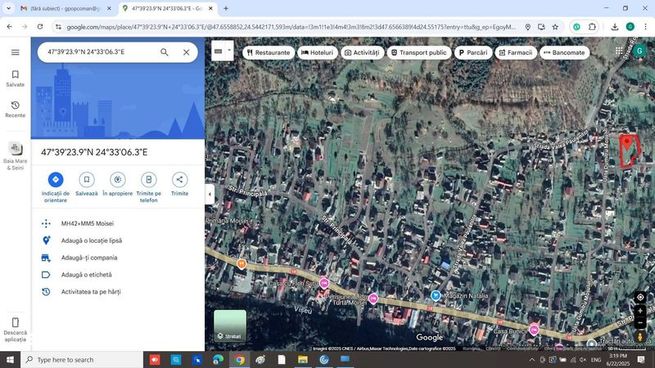Filter map by Farmacii chip

515,53
